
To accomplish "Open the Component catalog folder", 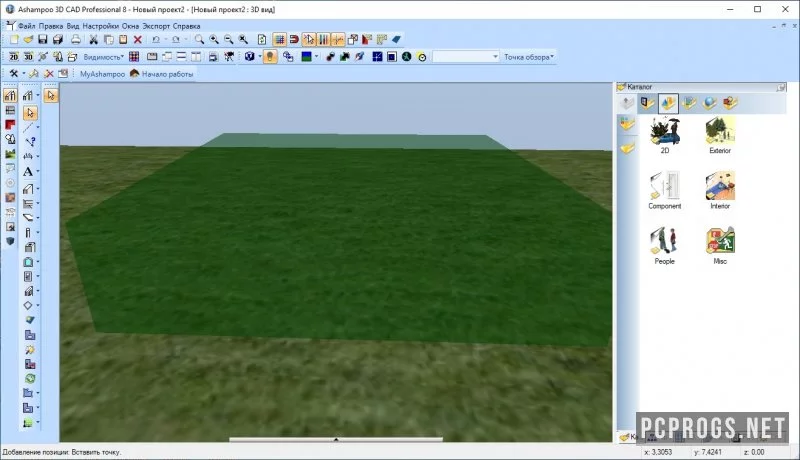I will point(665,190).
